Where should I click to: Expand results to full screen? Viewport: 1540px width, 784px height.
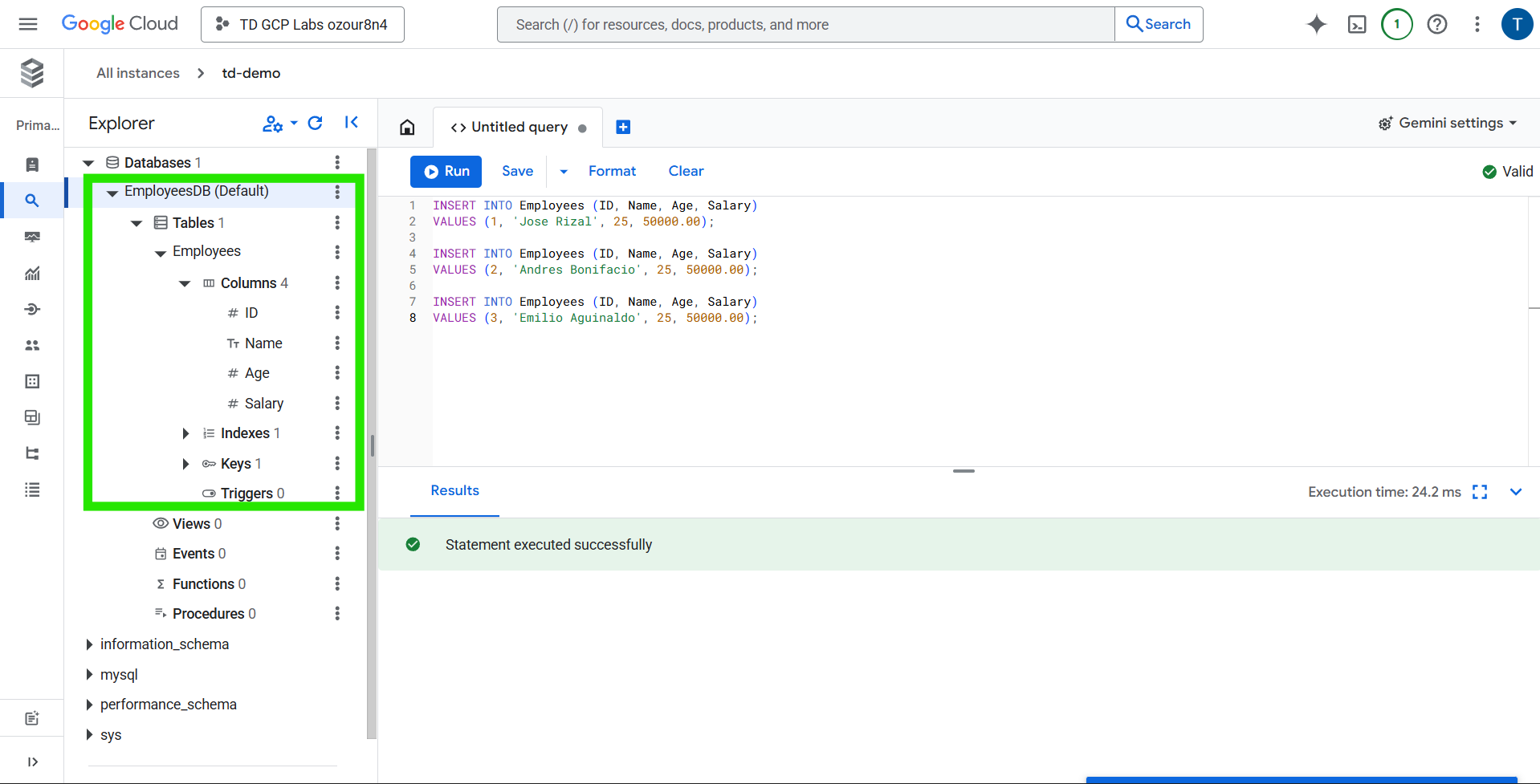point(1480,492)
